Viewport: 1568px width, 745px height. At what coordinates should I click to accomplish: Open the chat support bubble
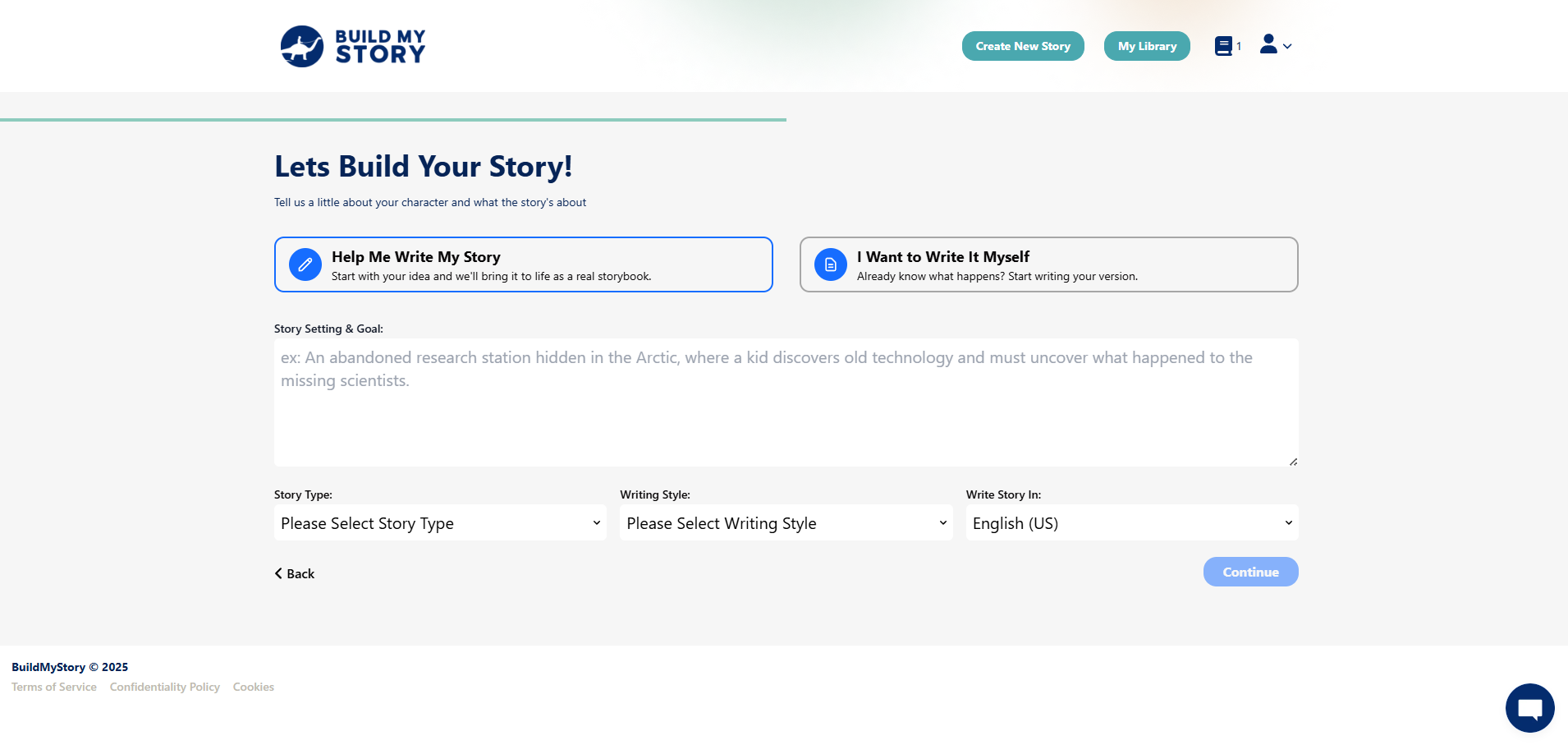point(1529,707)
